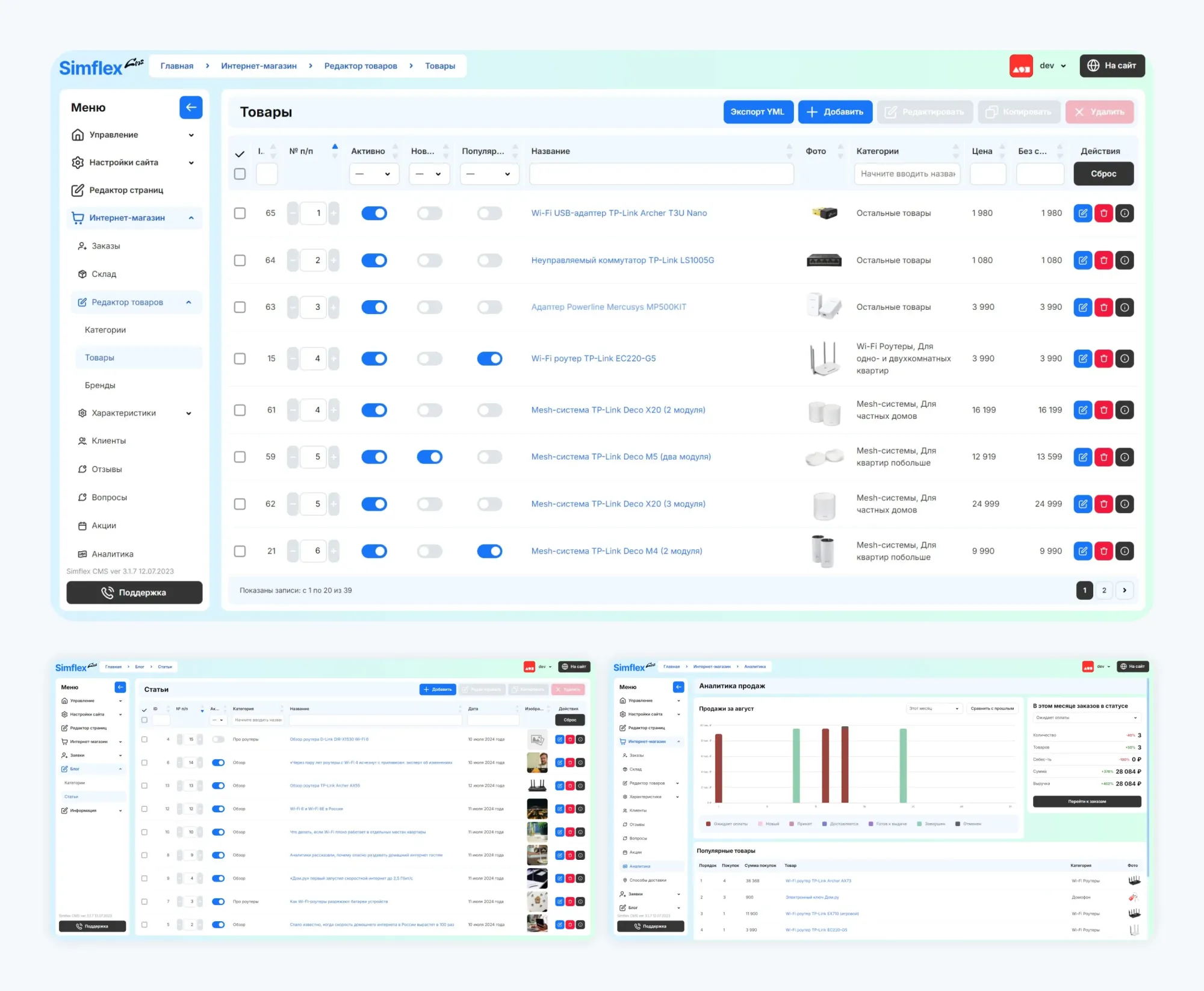The image size is (1204, 991).
Task: Collapse the Редактор товаров submenu
Action: 188,303
